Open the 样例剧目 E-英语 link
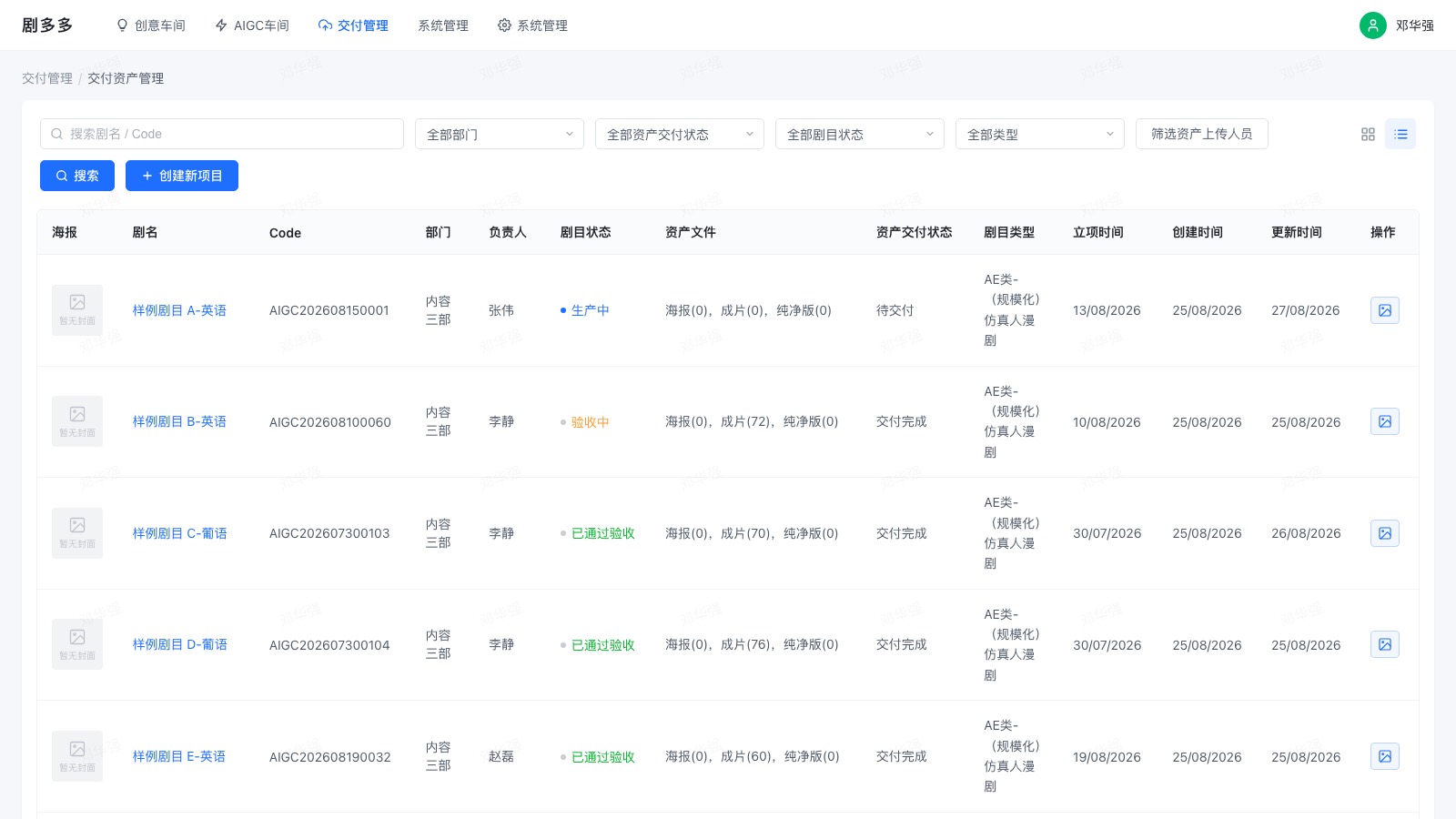Viewport: 1456px width, 819px height. point(179,756)
